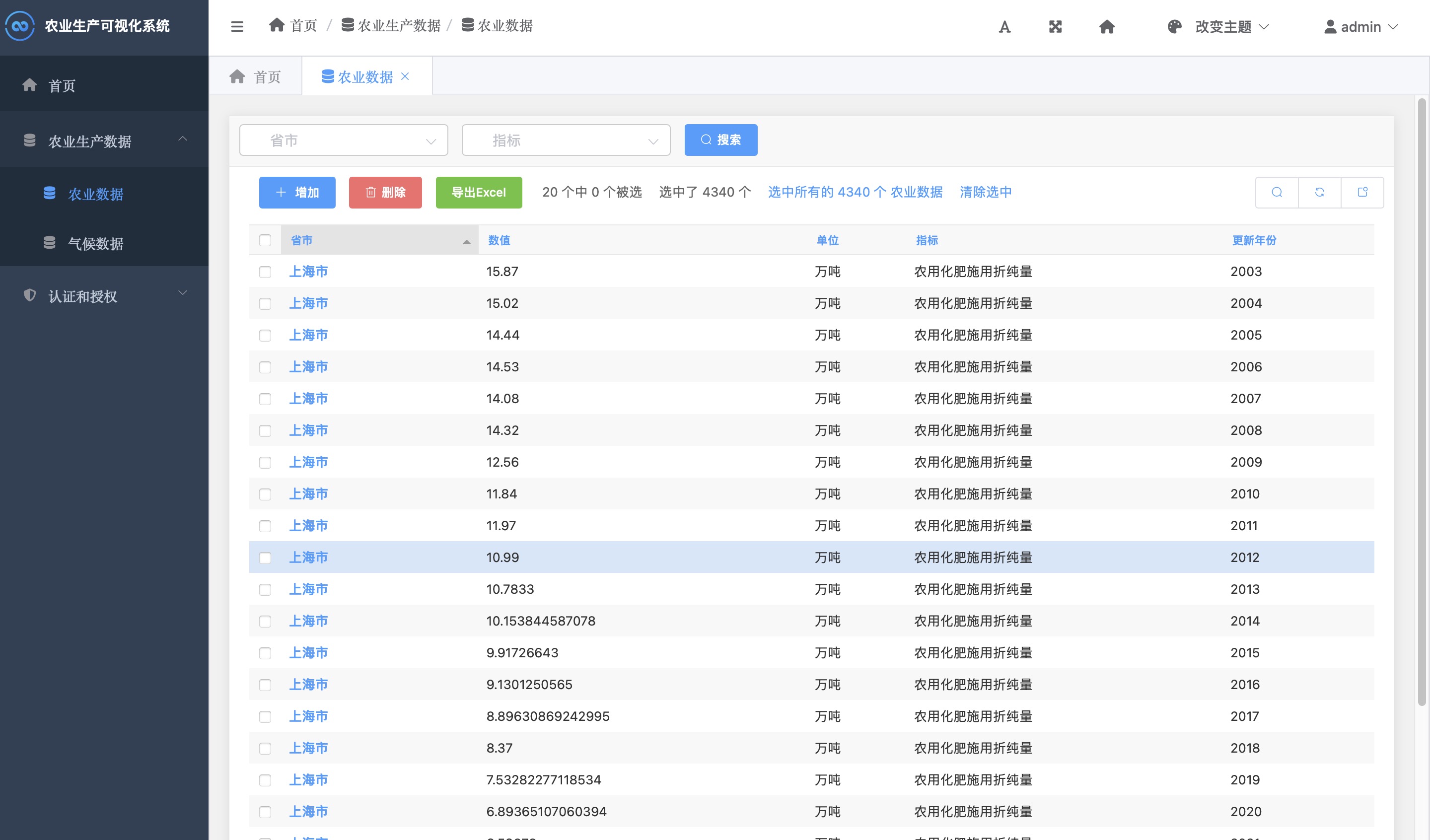Click the 清除选中 link
Viewport: 1430px width, 840px height.
985,193
